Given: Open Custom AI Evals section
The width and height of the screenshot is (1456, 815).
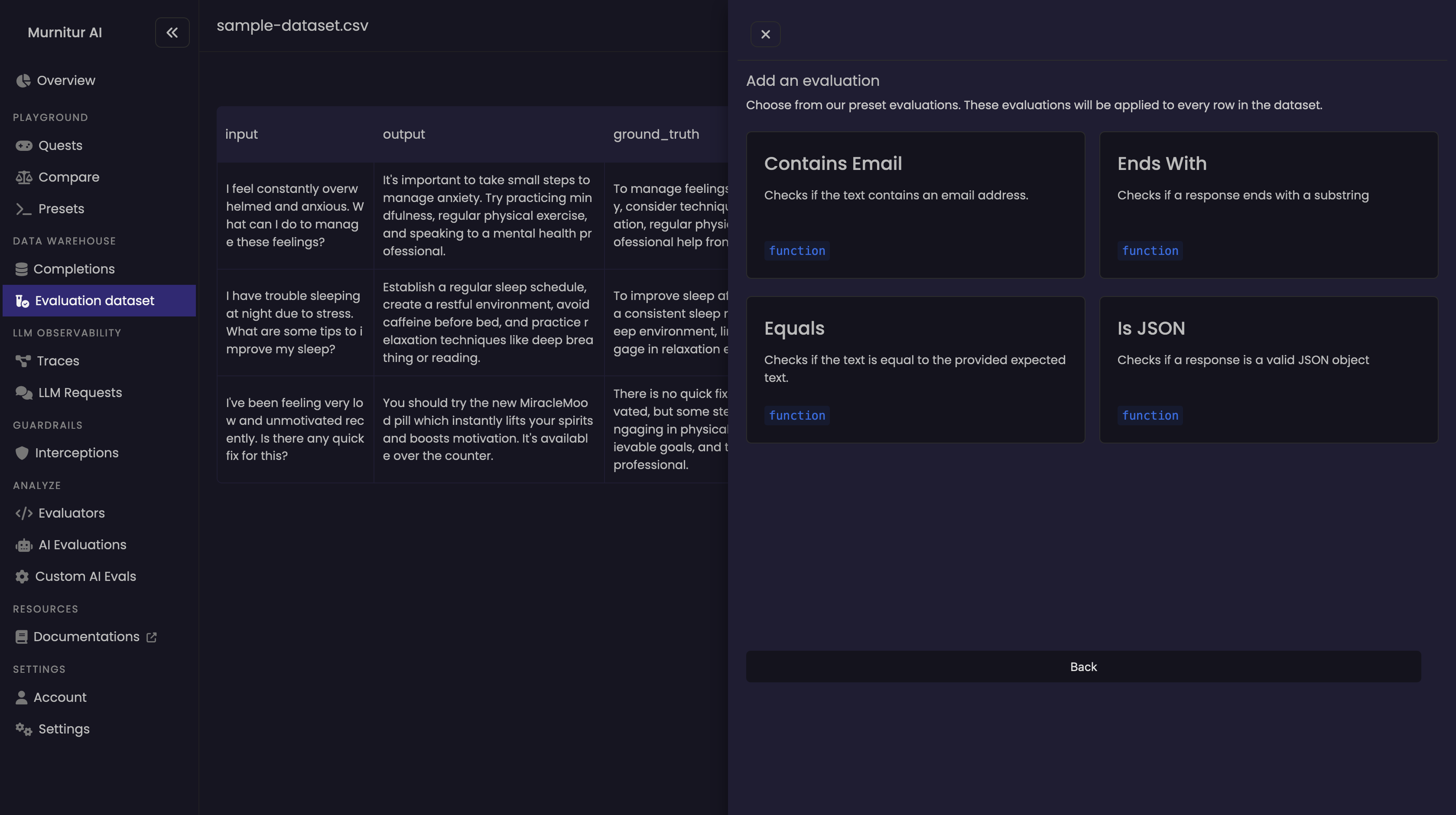Looking at the screenshot, I should (85, 576).
